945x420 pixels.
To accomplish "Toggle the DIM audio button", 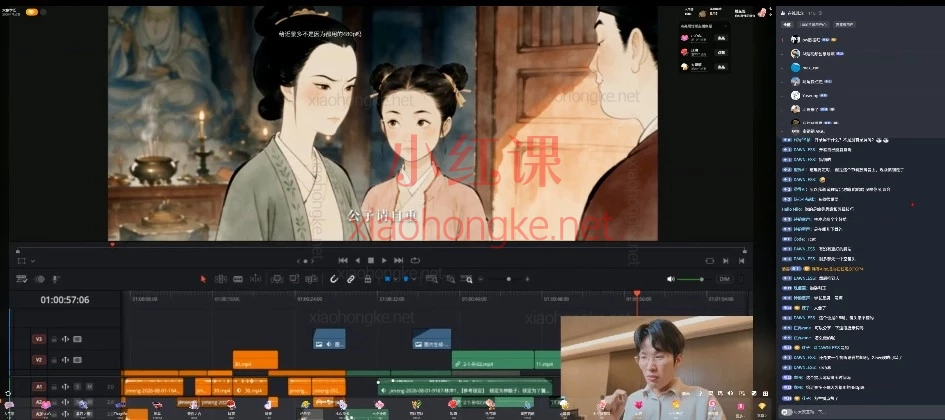I will pos(724,279).
